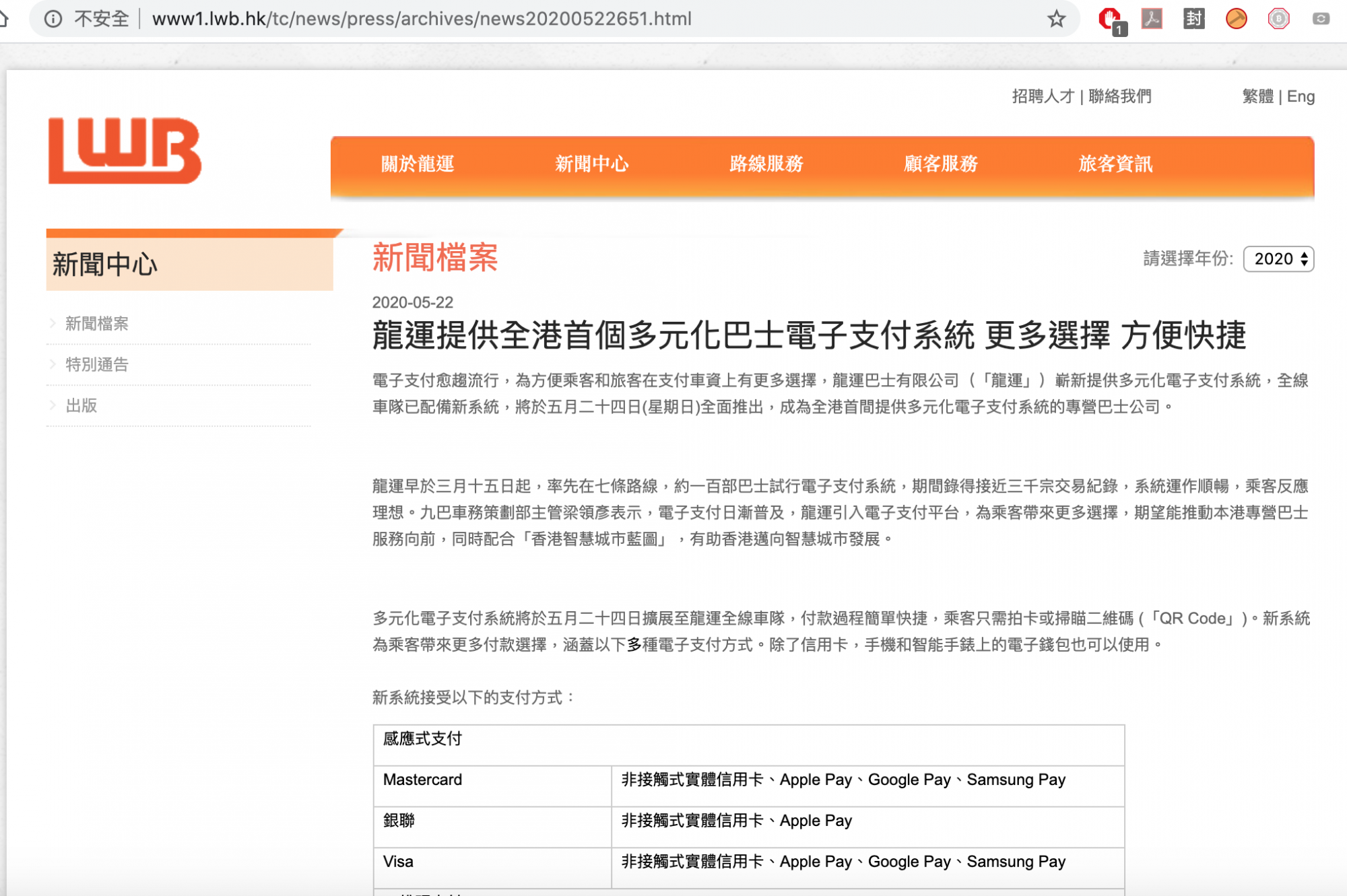Open the year selection dropdown showing 2020

pyautogui.click(x=1278, y=259)
